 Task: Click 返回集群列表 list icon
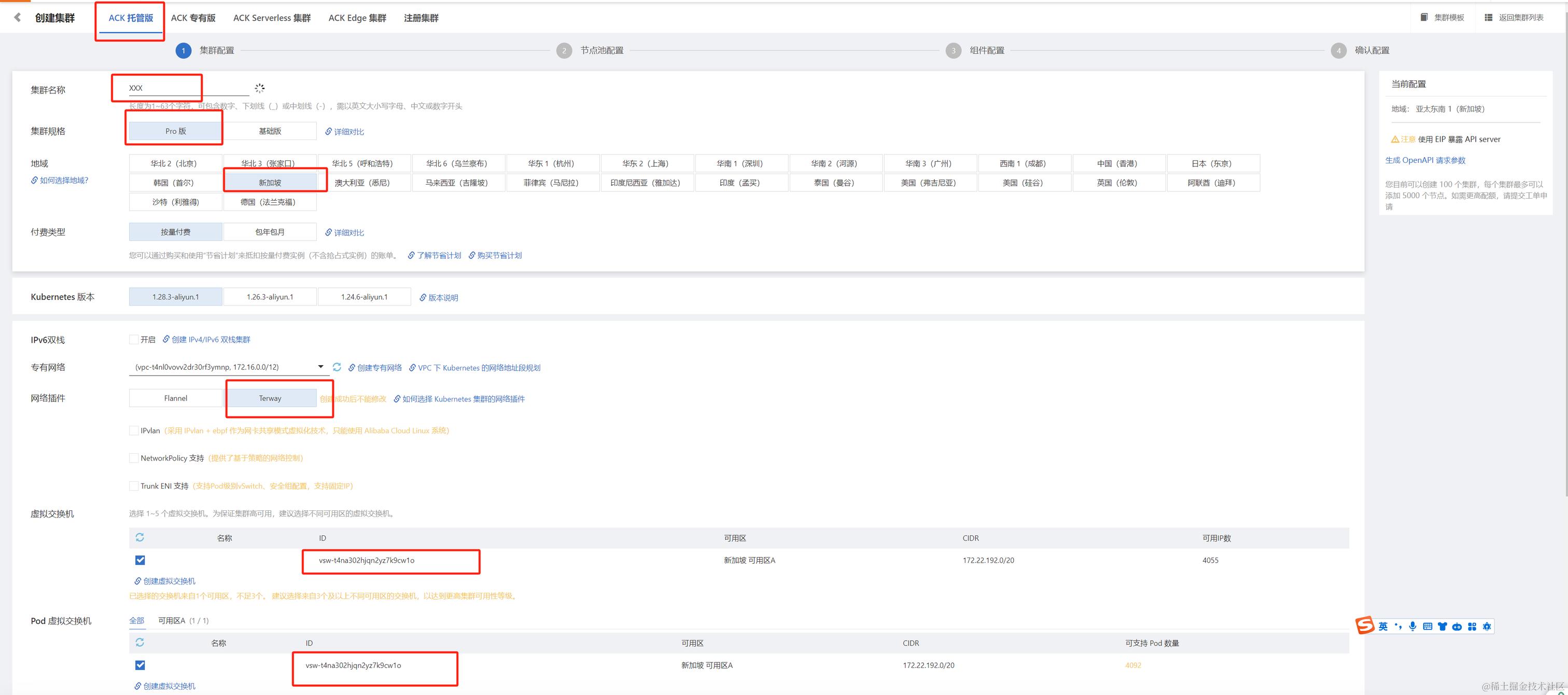[x=1488, y=18]
